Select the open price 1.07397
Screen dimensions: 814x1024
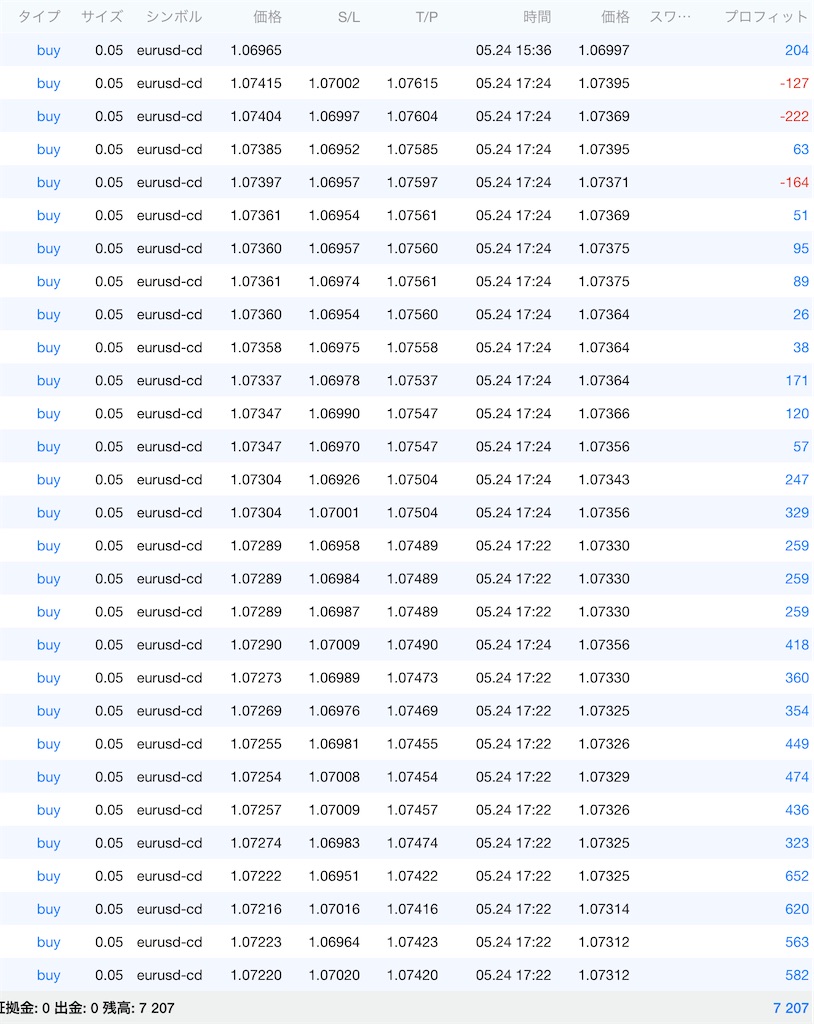[256, 182]
